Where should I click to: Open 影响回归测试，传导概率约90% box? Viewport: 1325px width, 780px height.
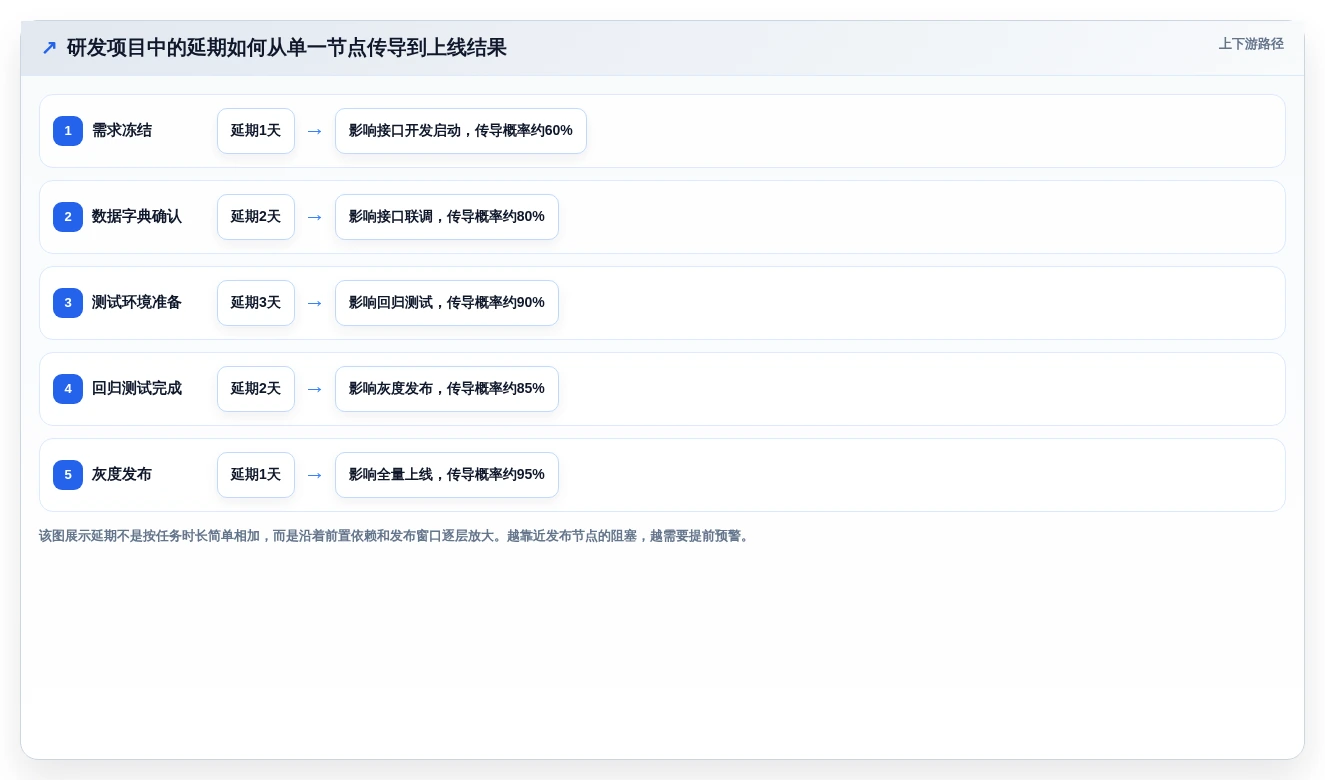coord(447,303)
